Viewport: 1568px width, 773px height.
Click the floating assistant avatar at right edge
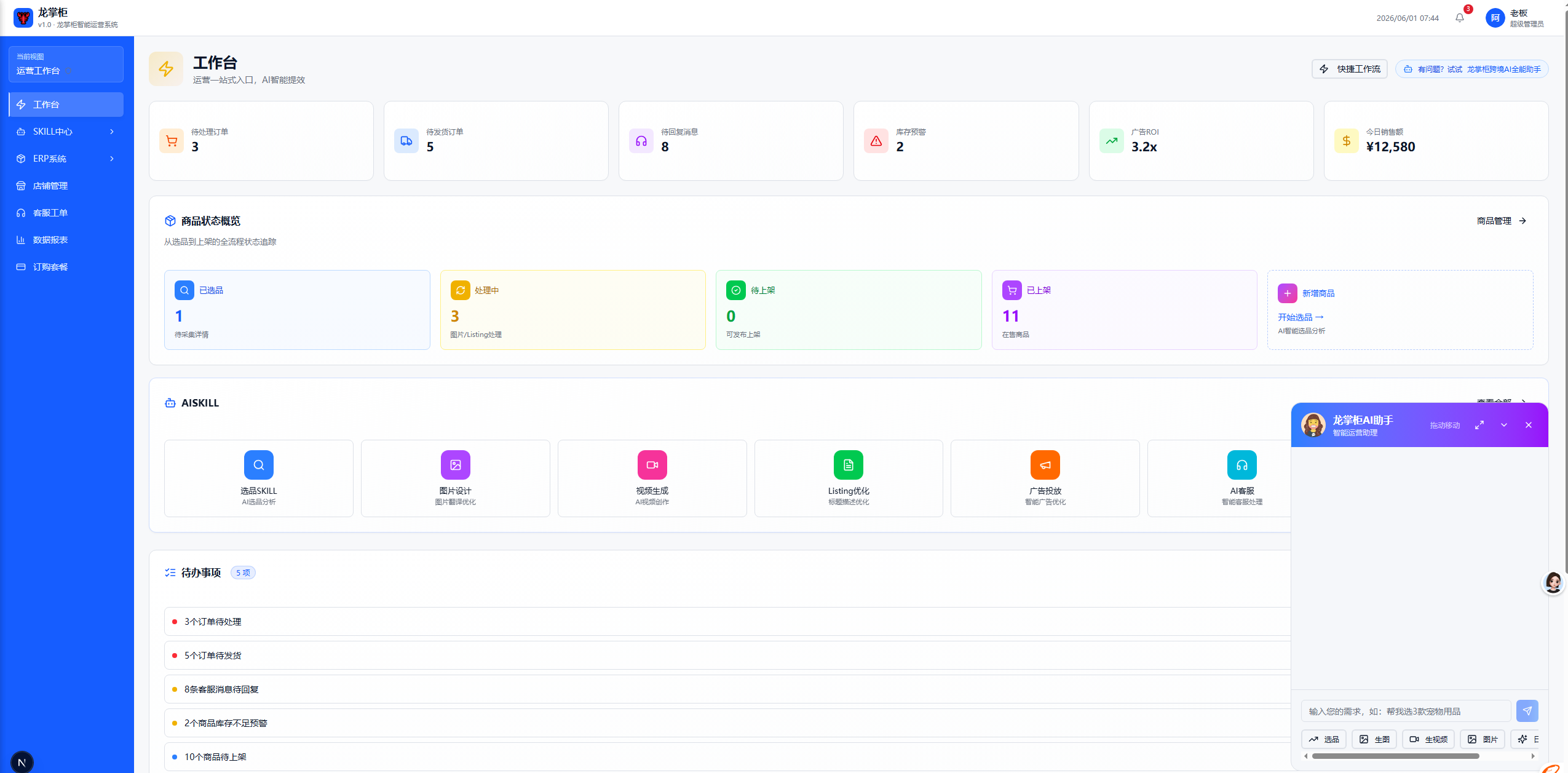pos(1554,582)
